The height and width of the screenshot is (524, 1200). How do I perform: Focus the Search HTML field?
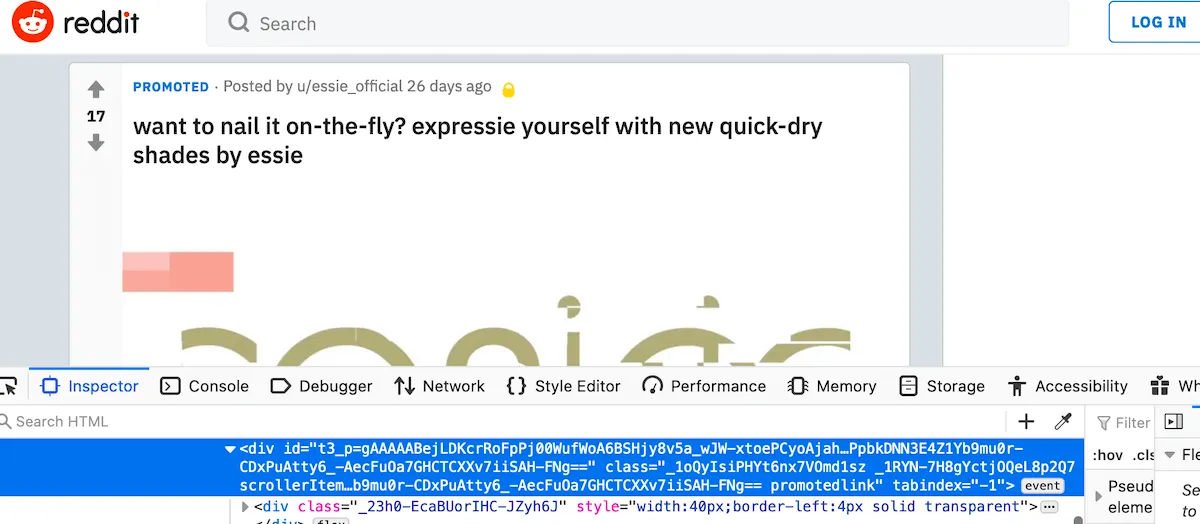click(x=500, y=422)
